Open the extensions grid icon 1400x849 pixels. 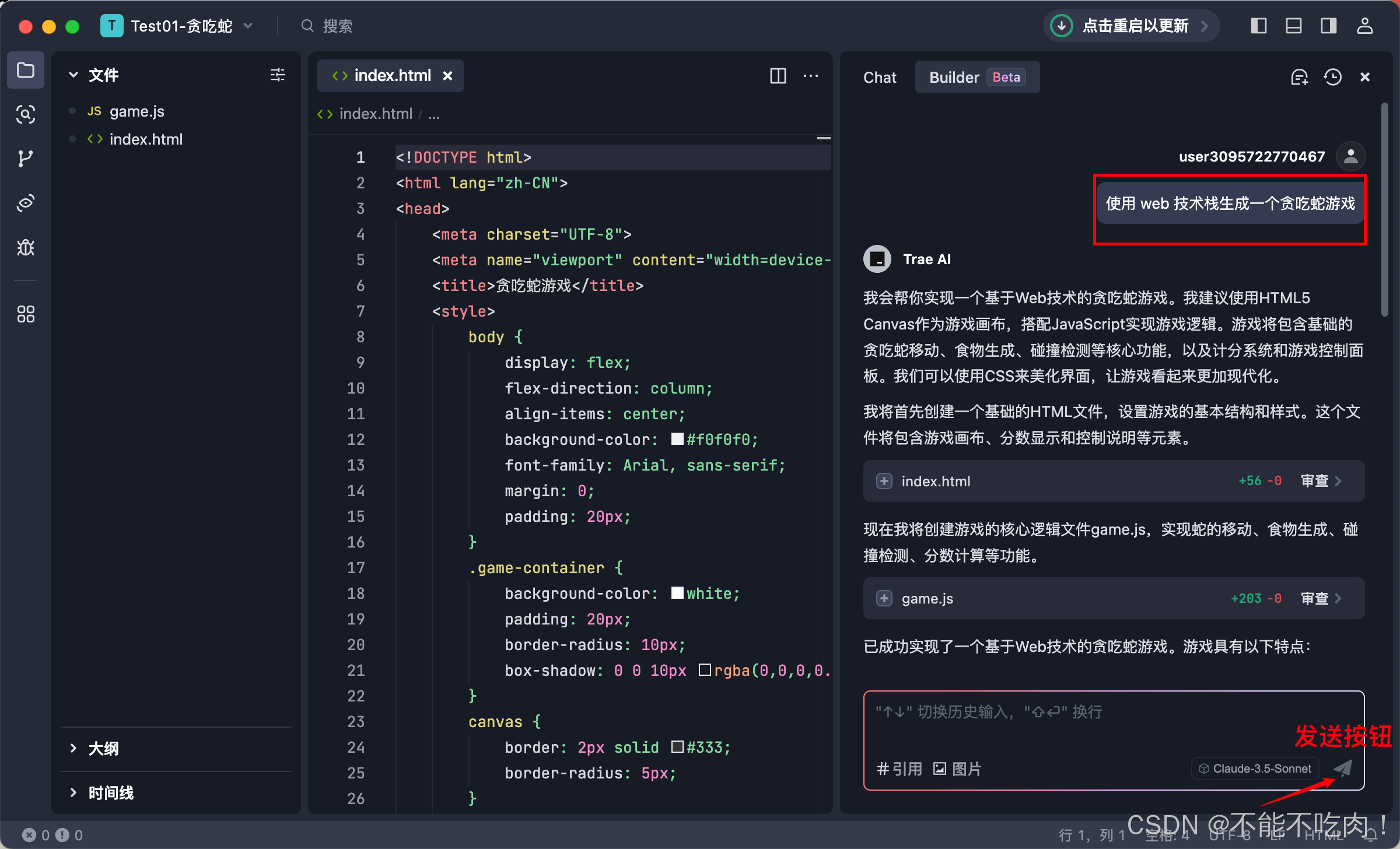(x=25, y=314)
